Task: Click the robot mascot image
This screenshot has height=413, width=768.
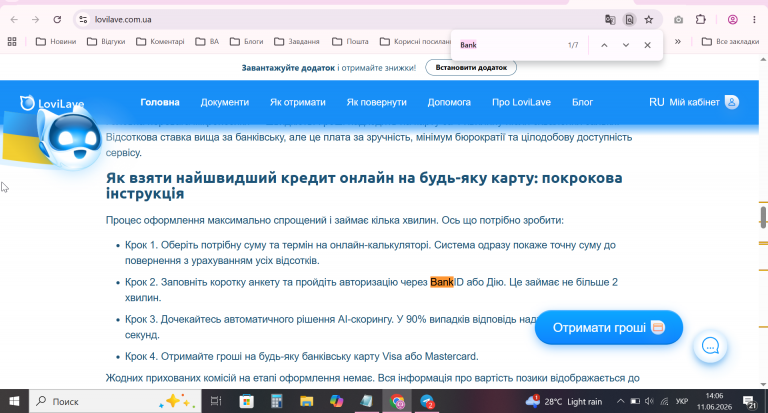Action: pyautogui.click(x=70, y=138)
